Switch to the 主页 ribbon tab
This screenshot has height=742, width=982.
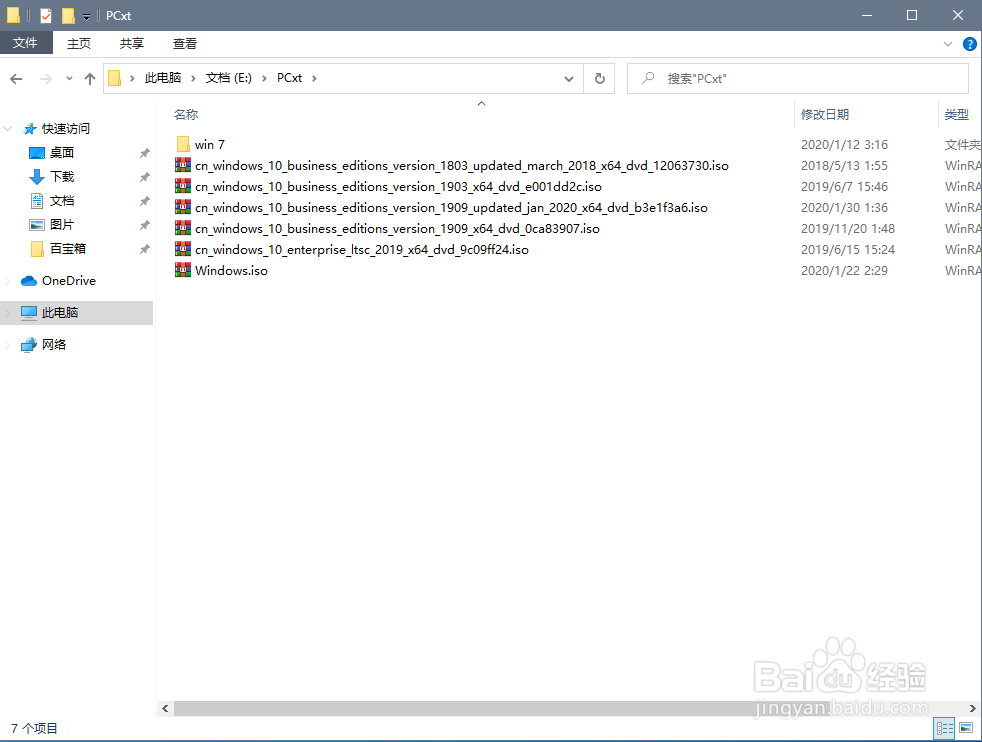79,43
